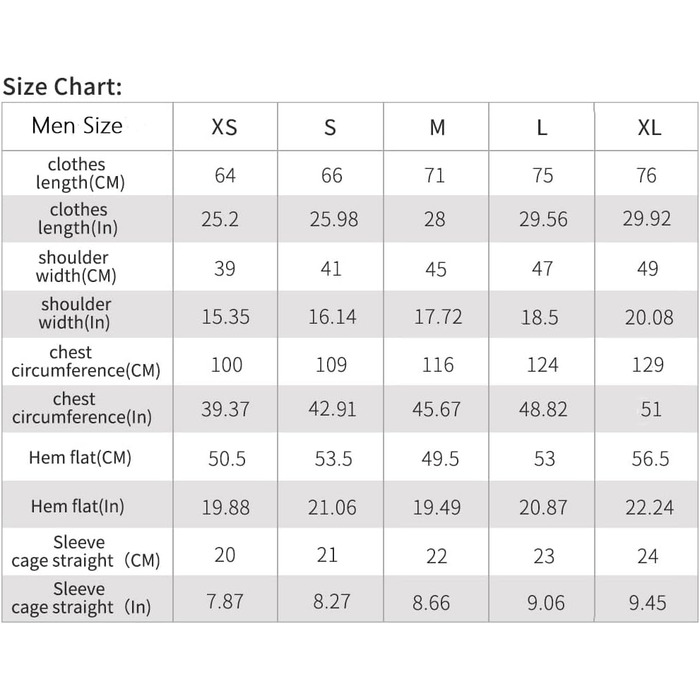Select the 76 clothes length XL cell
This screenshot has width=700, height=700.
647,175
